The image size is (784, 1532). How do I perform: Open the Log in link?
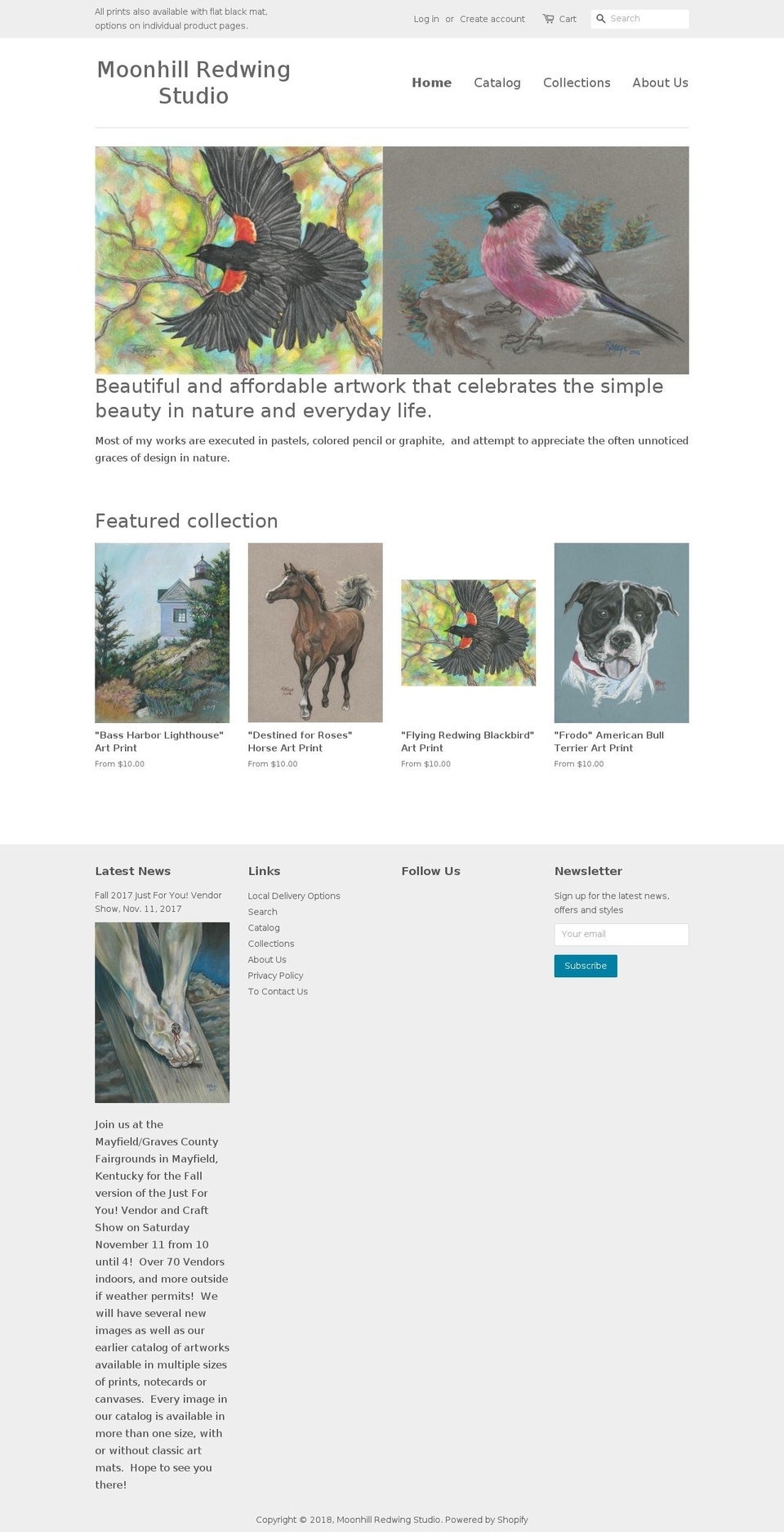(426, 18)
